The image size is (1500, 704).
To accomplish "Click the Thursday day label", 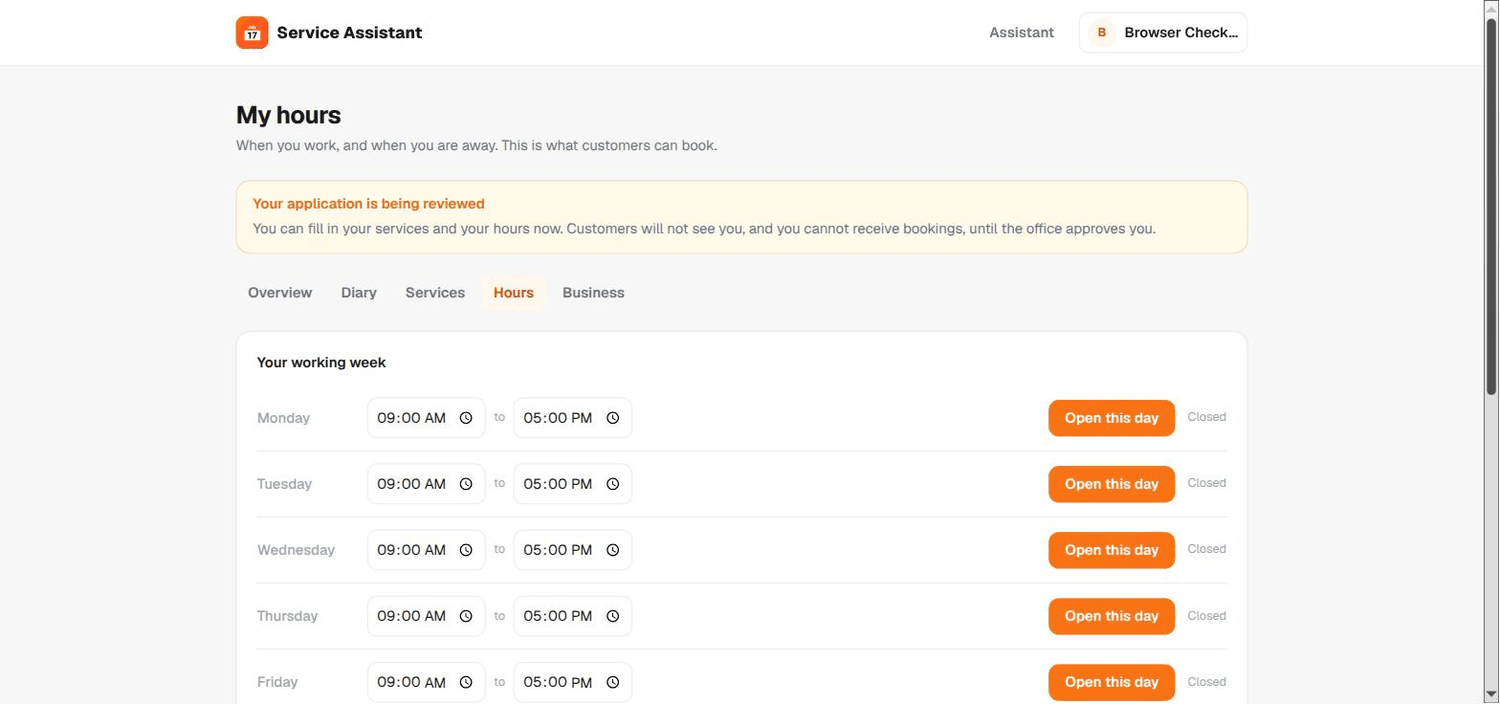I will pyautogui.click(x=287, y=616).
